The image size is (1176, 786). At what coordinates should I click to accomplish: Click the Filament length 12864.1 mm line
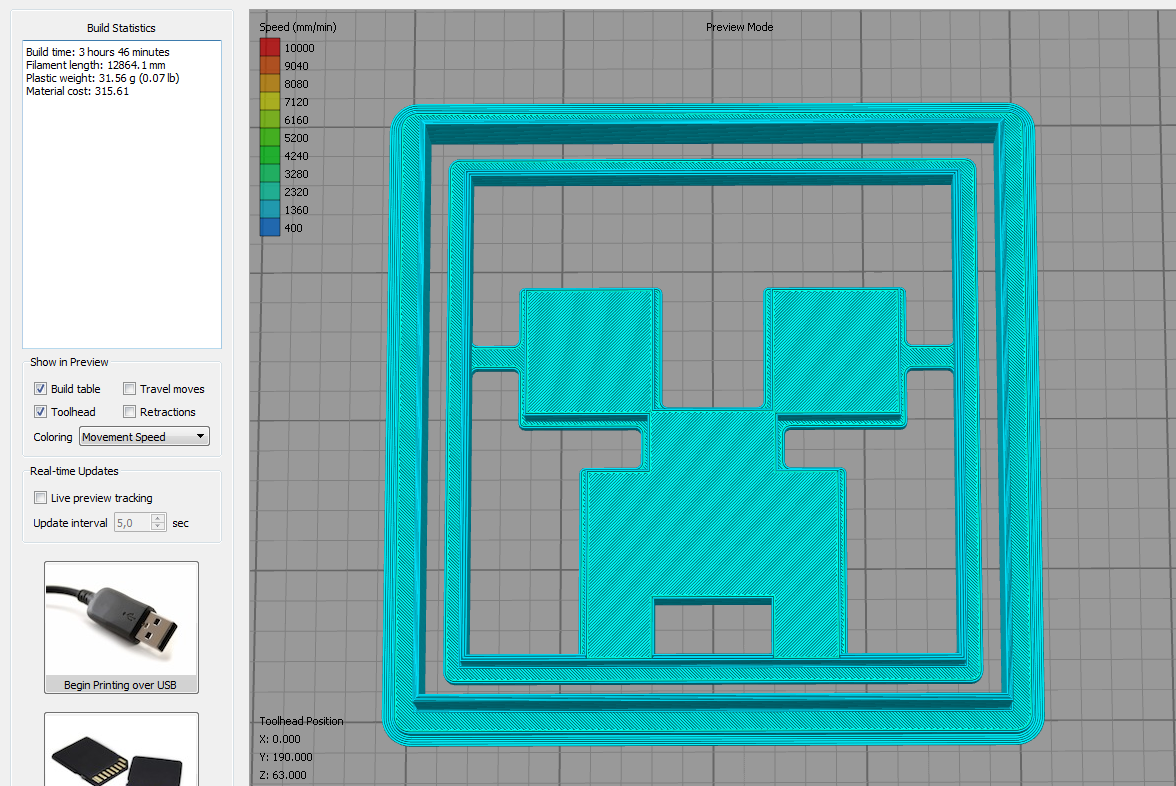(x=95, y=65)
